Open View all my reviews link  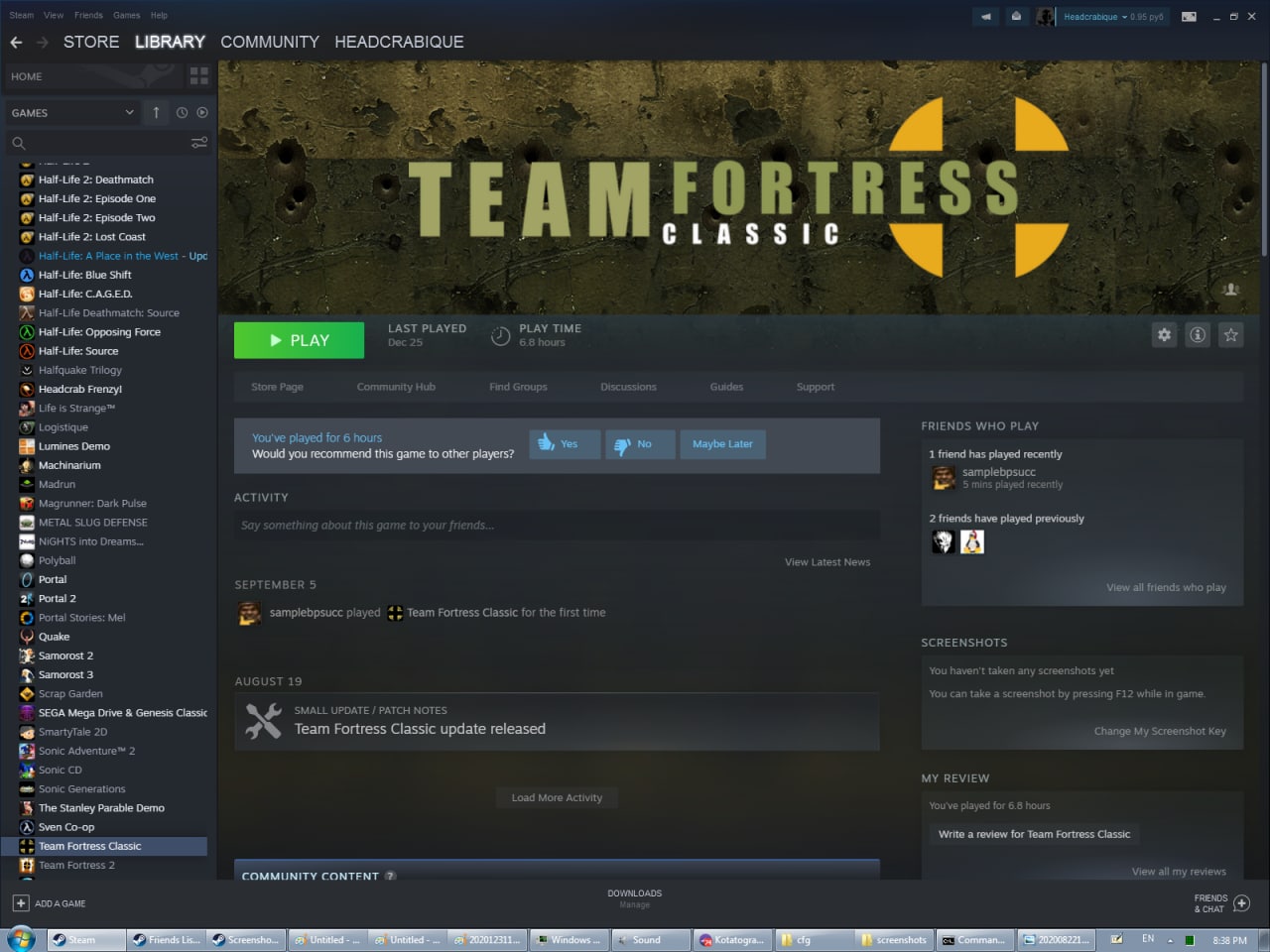tap(1179, 872)
